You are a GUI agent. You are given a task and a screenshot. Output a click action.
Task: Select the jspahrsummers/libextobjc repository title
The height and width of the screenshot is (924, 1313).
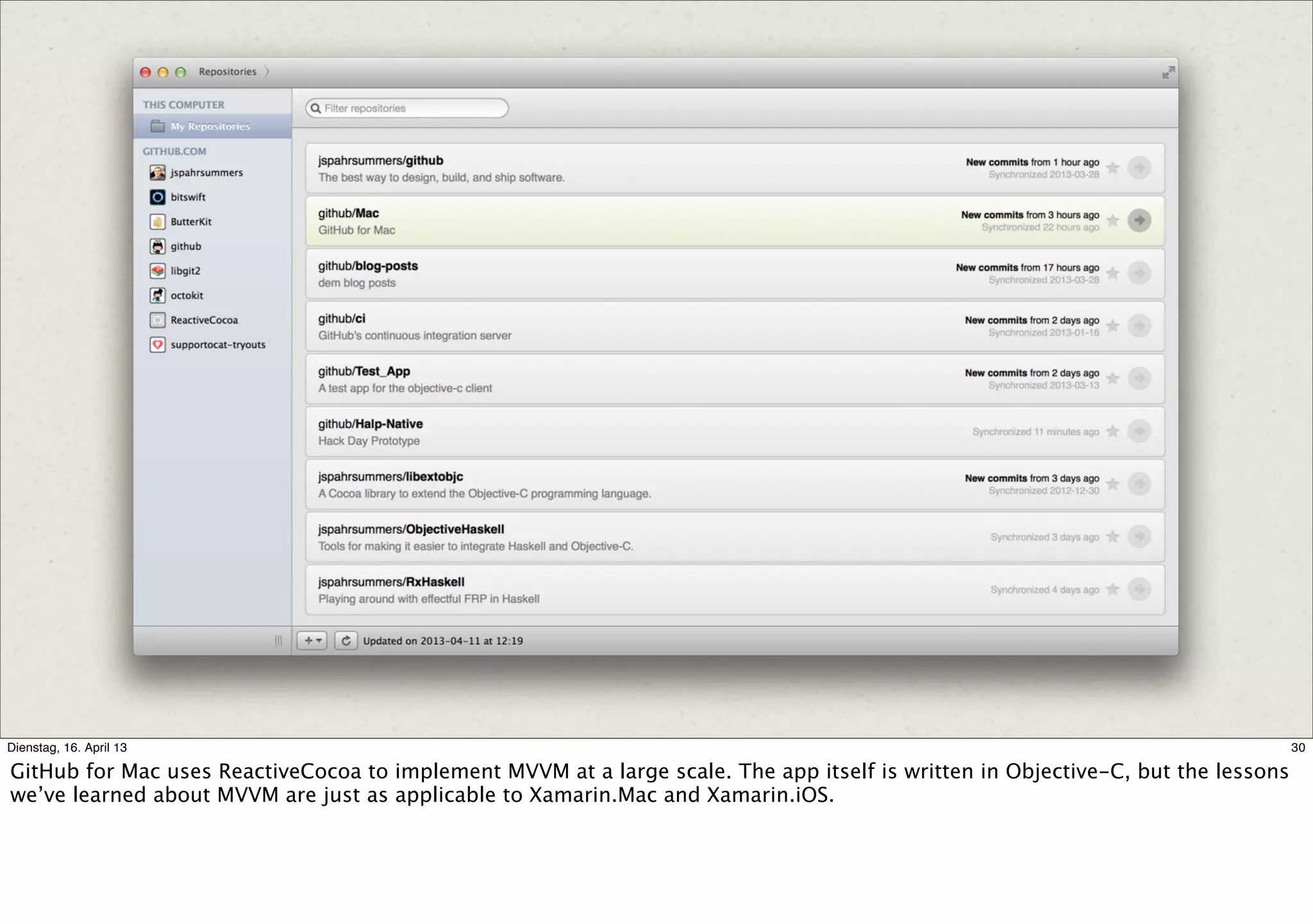(390, 477)
